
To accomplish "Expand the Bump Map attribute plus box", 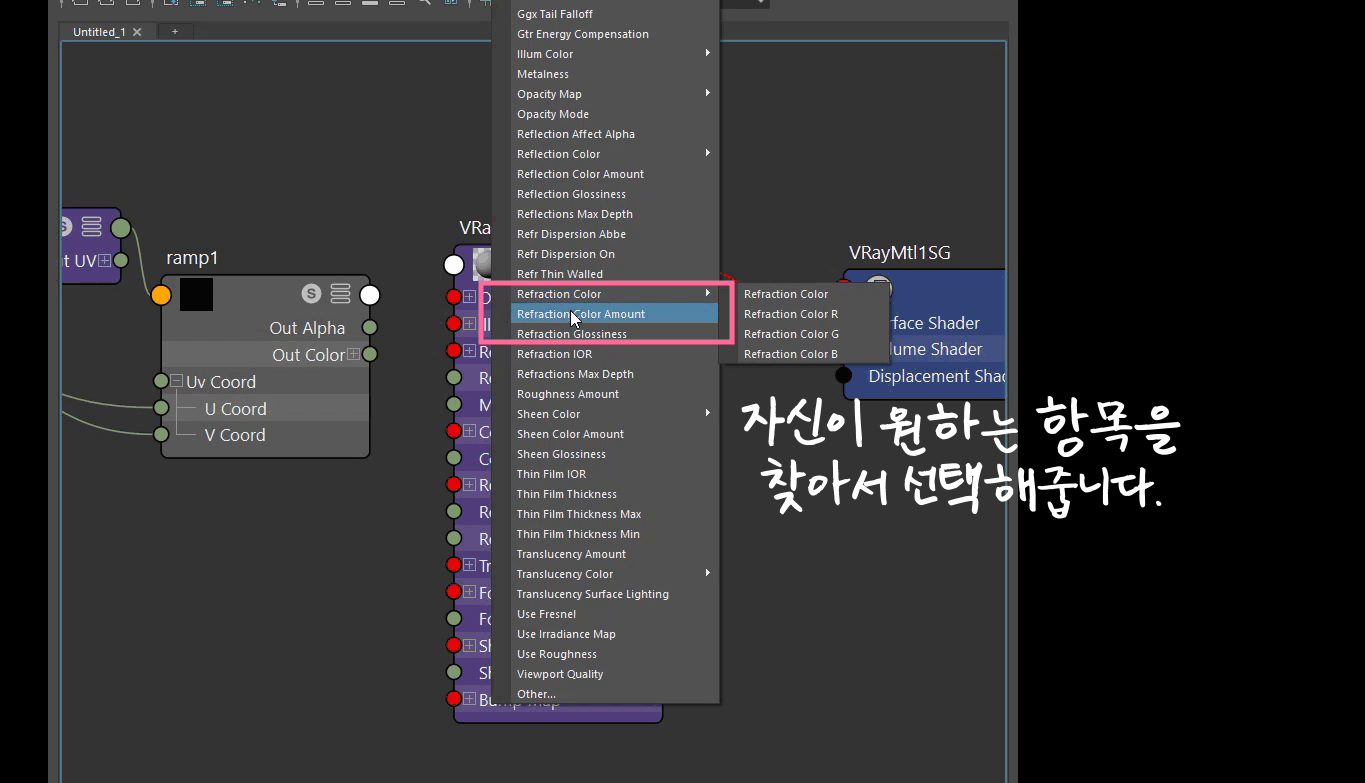I will pyautogui.click(x=469, y=699).
